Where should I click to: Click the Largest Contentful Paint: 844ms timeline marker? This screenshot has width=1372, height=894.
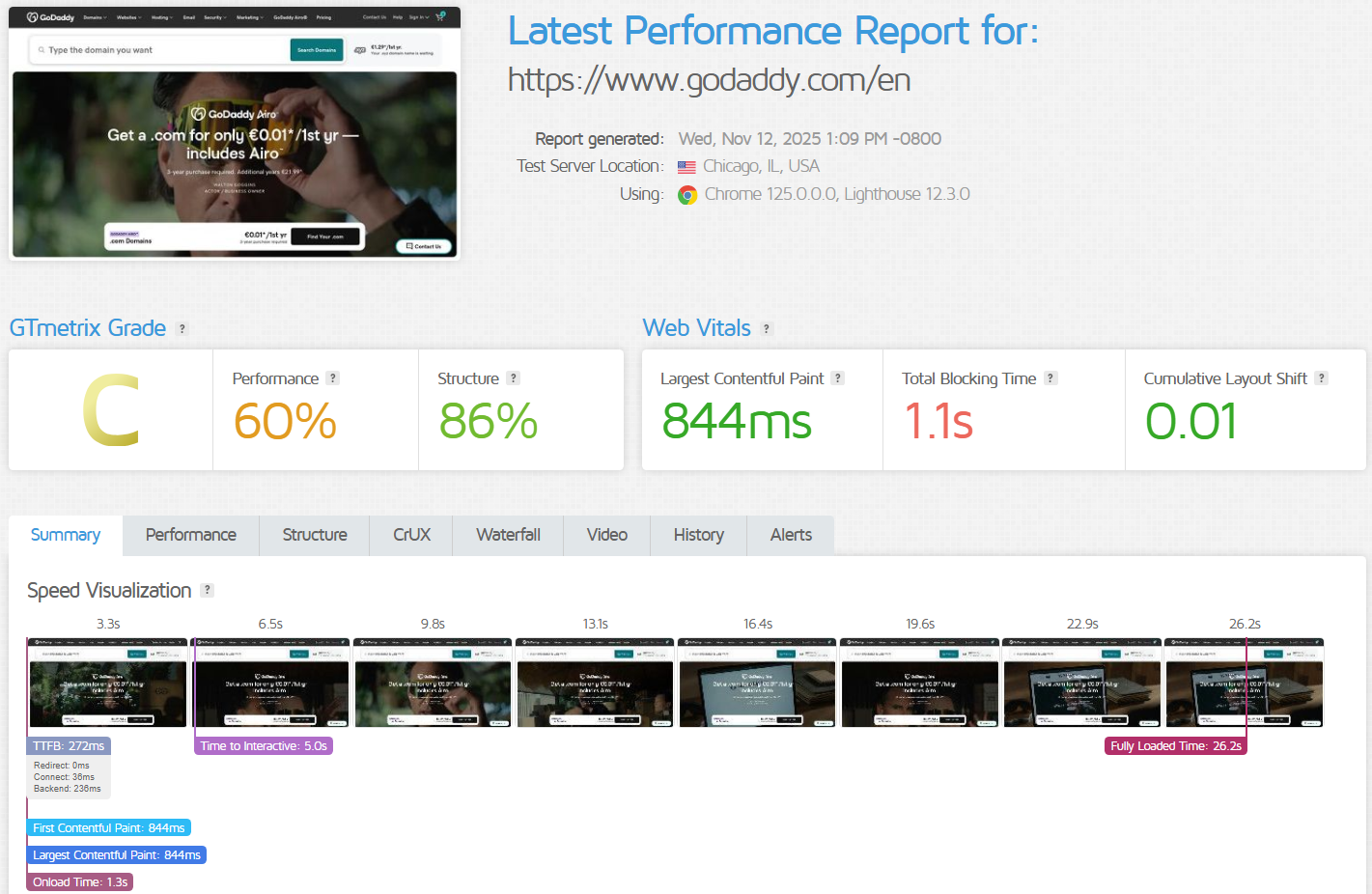coord(117,855)
